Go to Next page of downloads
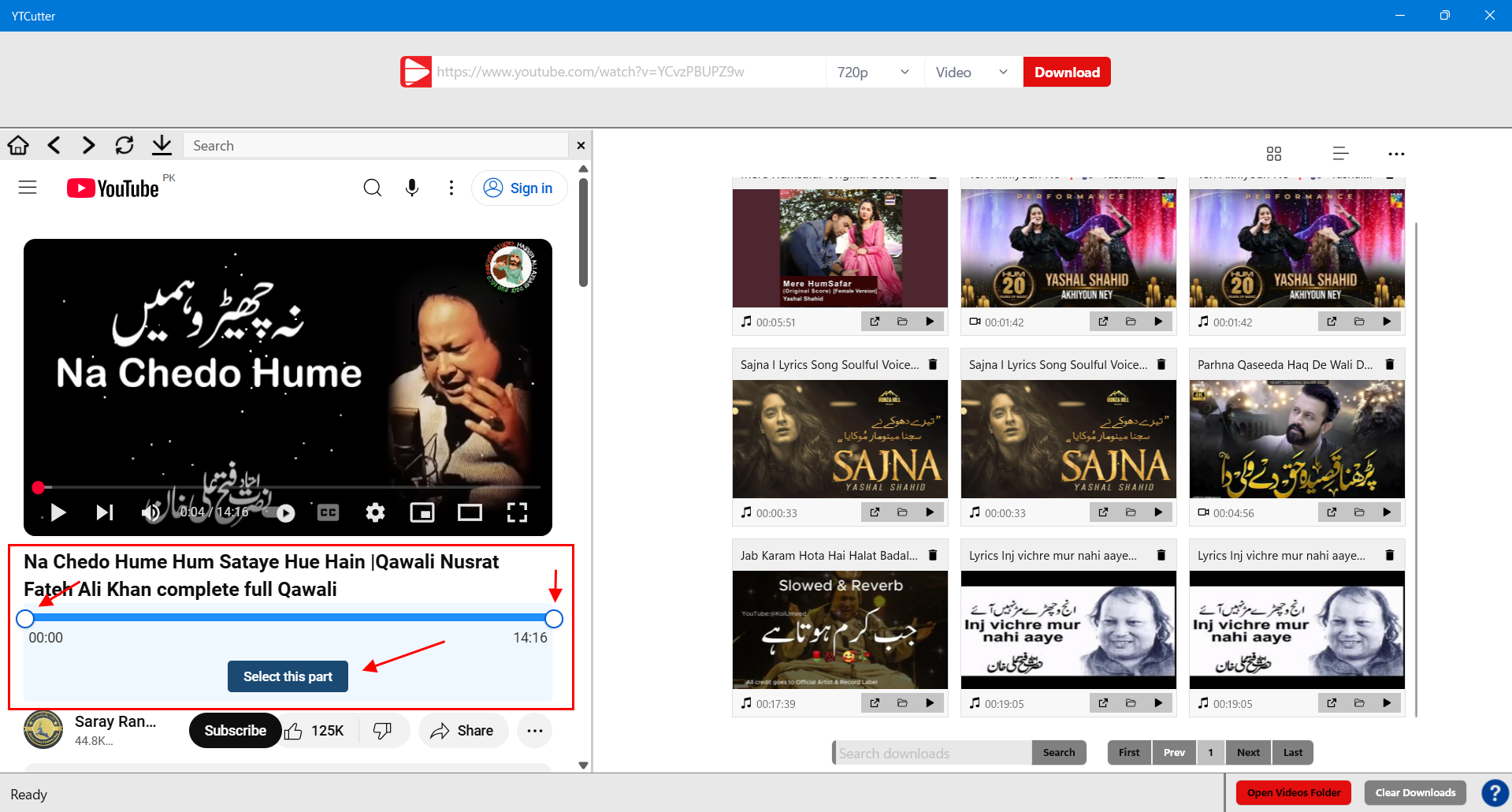Screen dimensions: 1512x812 pos(1248,753)
